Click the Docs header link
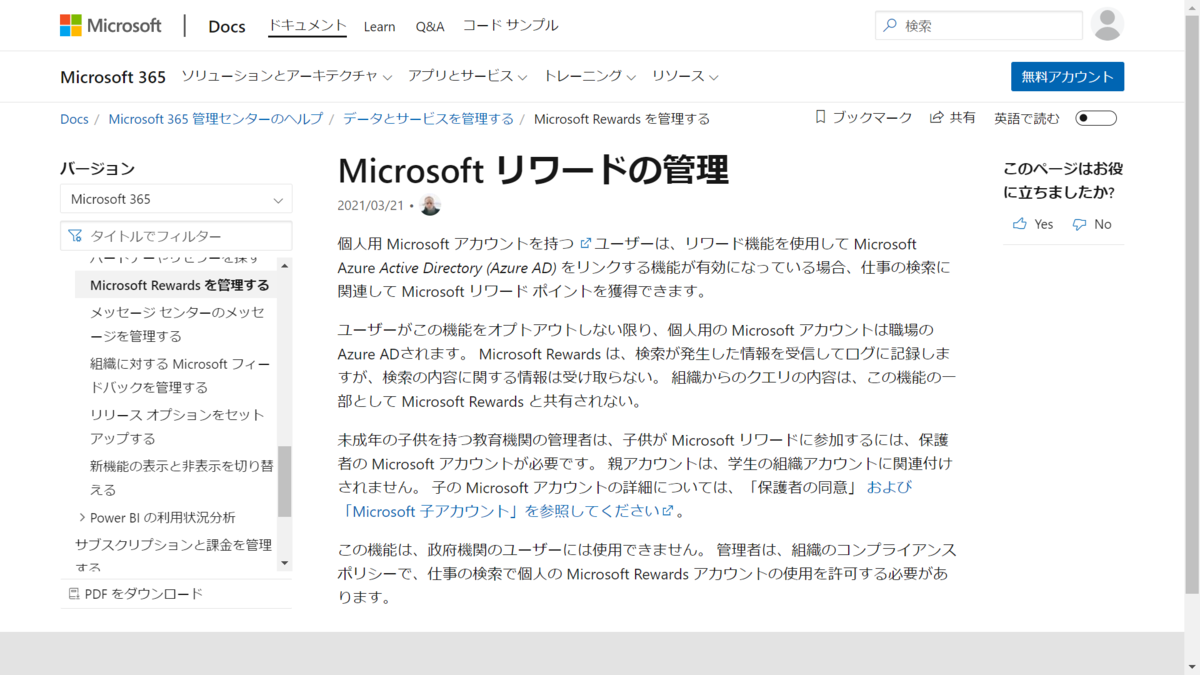 tap(227, 26)
